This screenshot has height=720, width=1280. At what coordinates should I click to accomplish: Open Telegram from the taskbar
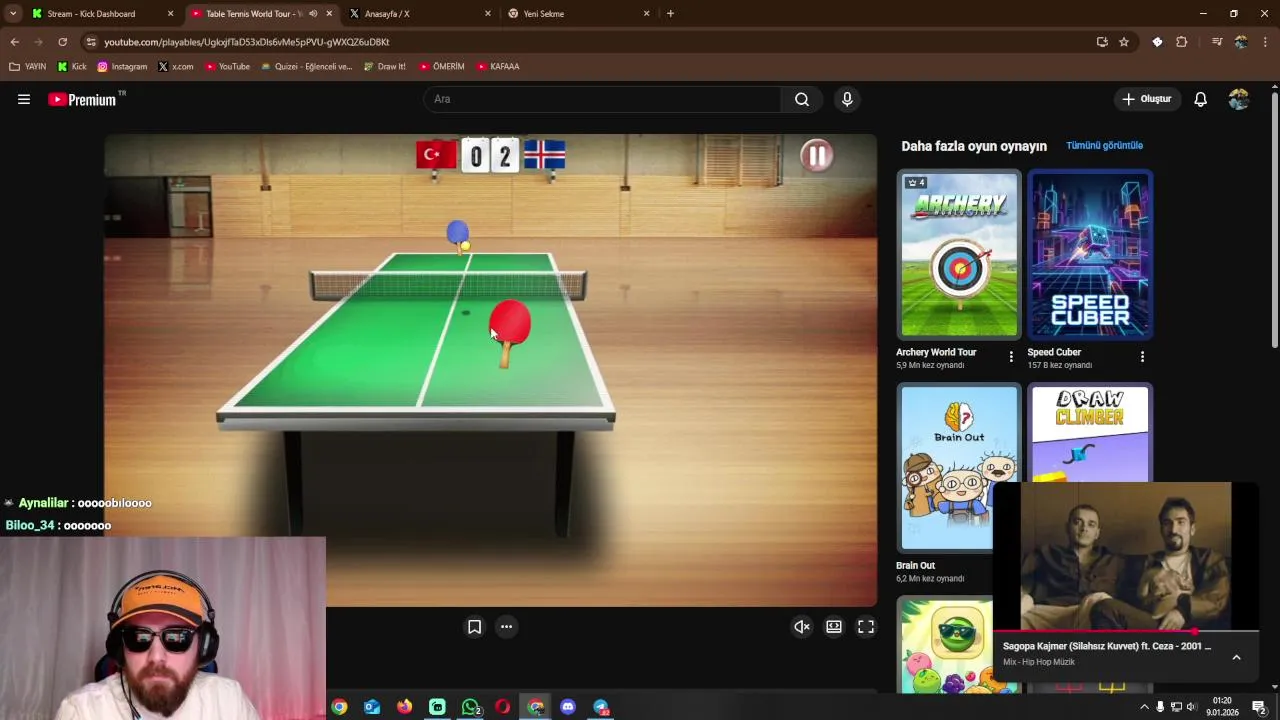[601, 707]
